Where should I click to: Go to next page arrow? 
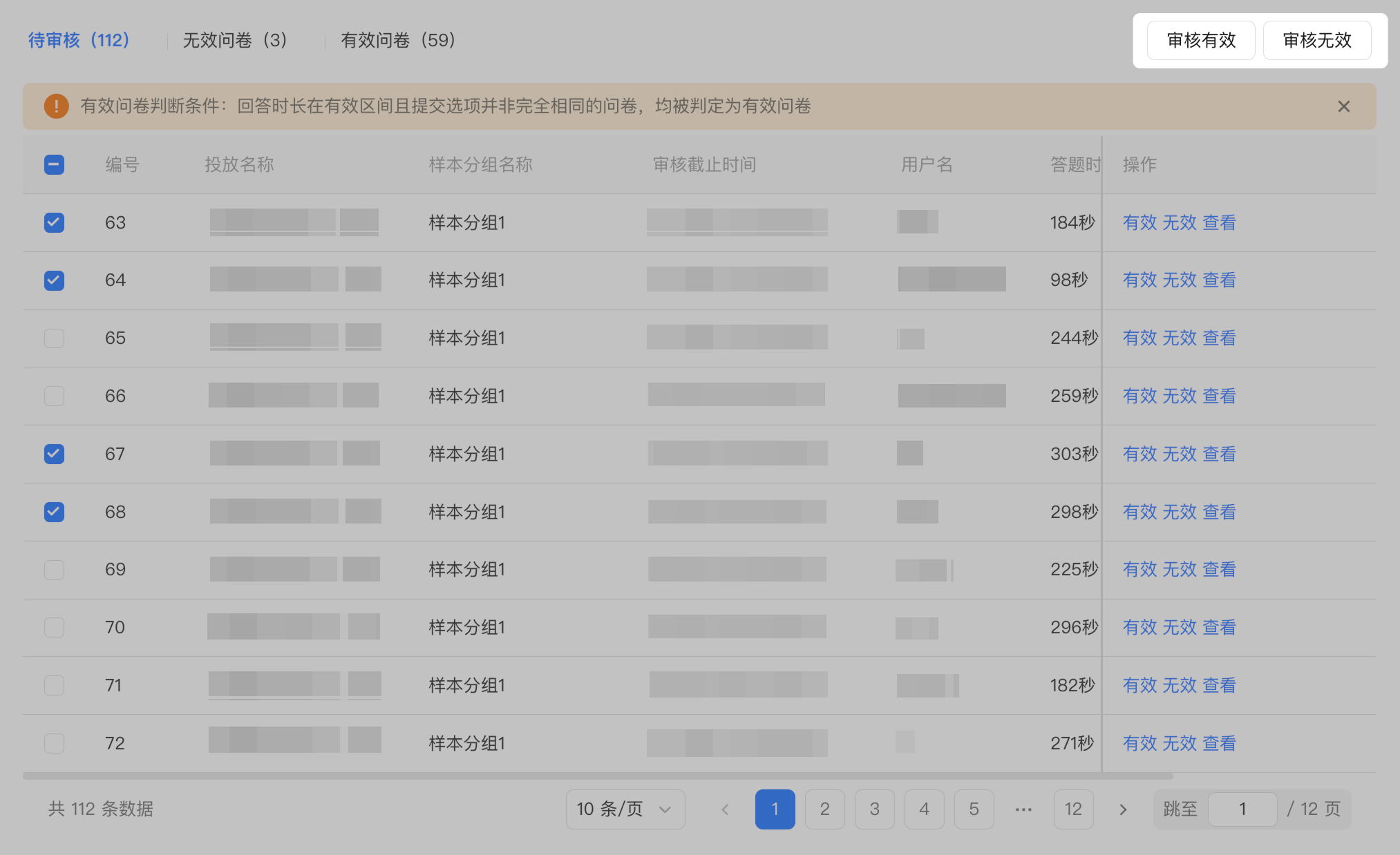1123,809
